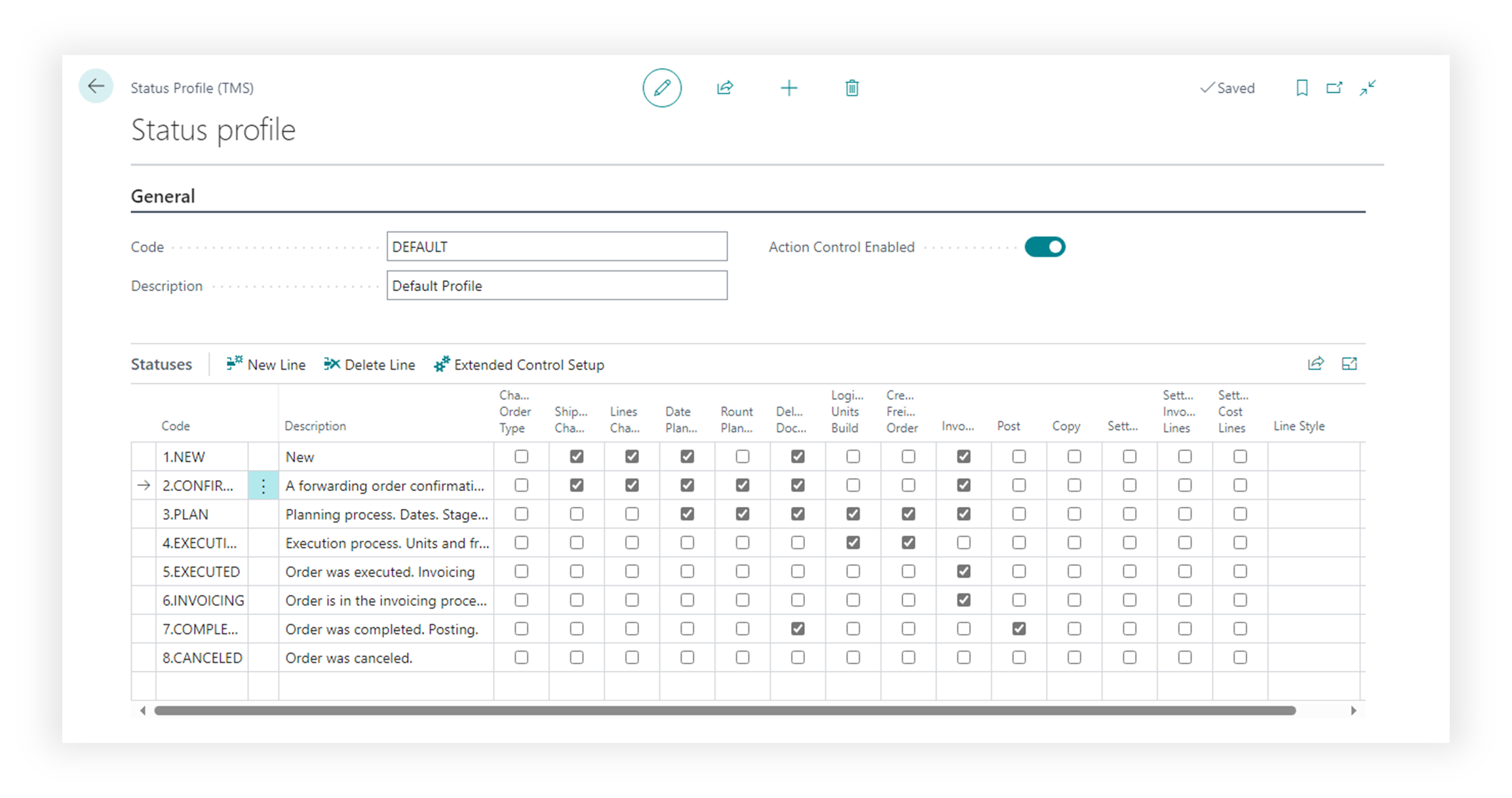Click the horizontal scrollbar of Statuses grid

point(724,711)
